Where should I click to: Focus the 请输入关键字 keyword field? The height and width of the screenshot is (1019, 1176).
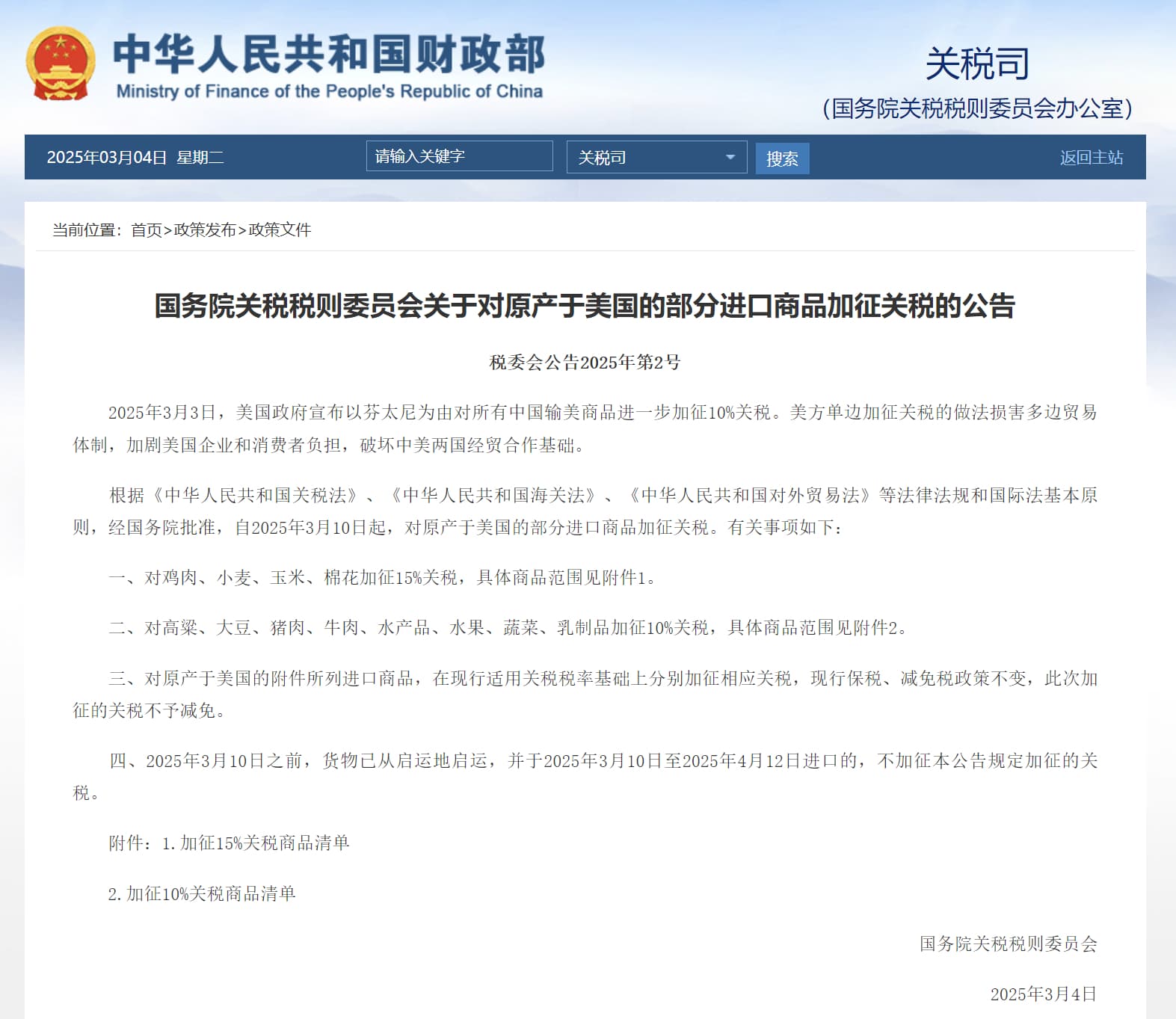(x=459, y=156)
